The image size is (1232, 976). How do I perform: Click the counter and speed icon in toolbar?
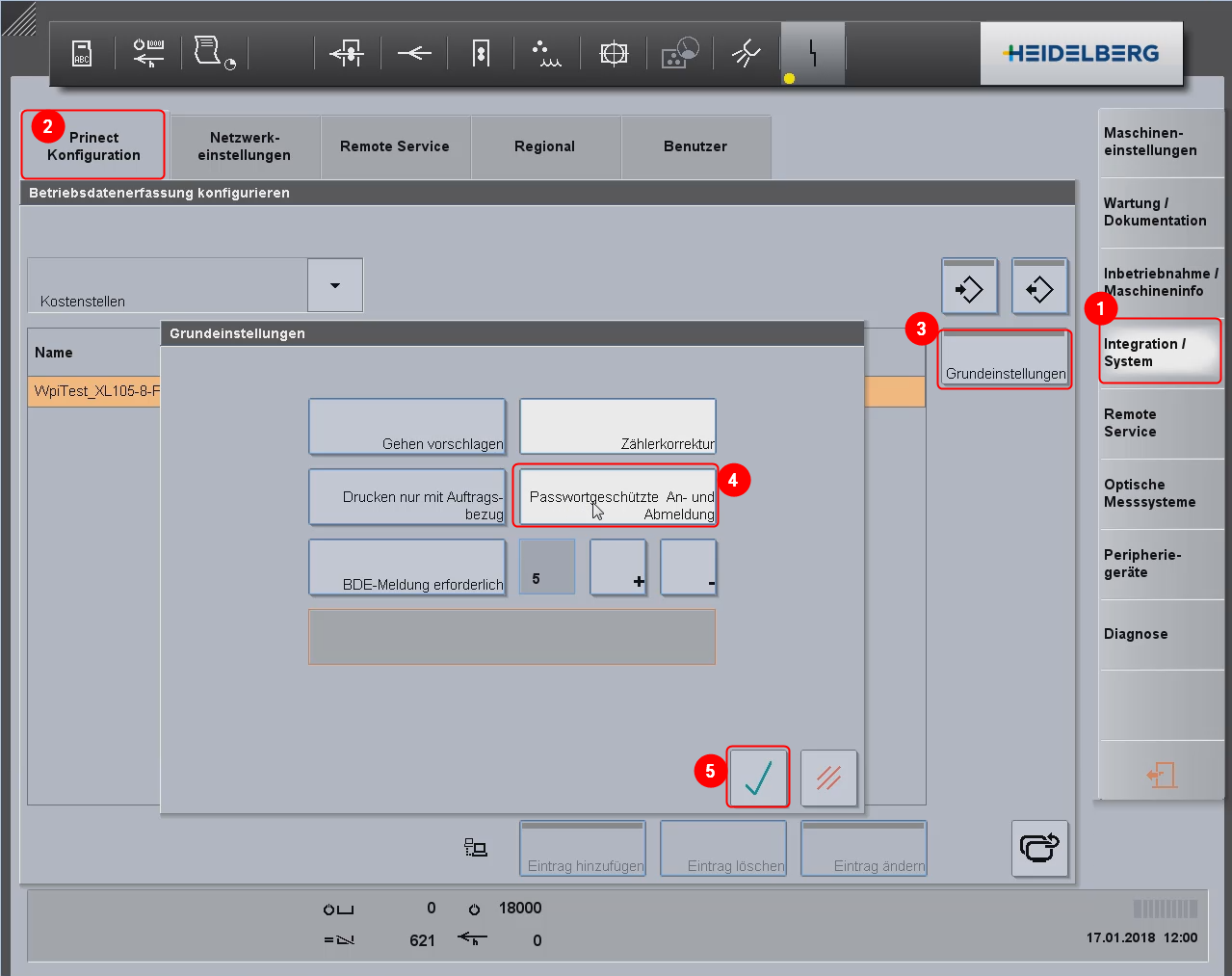148,53
